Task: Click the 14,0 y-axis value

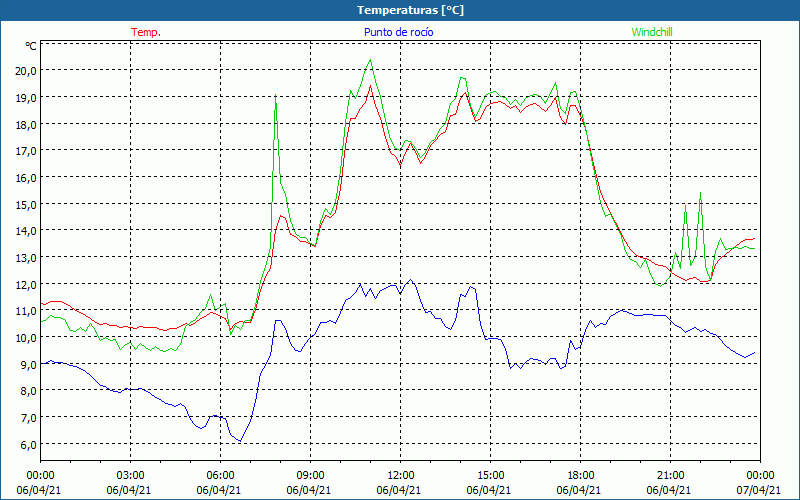Action: tap(26, 231)
